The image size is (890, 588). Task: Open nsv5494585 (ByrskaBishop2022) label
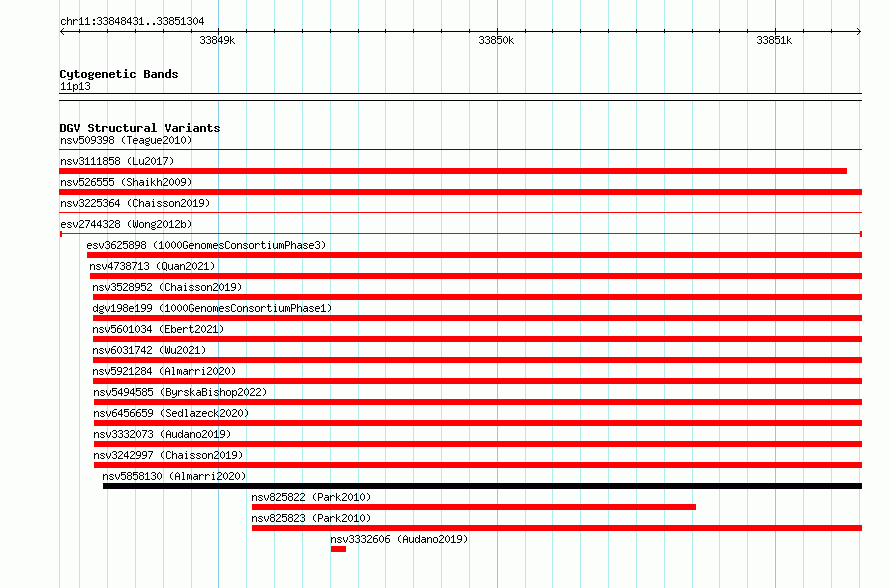pos(180,392)
